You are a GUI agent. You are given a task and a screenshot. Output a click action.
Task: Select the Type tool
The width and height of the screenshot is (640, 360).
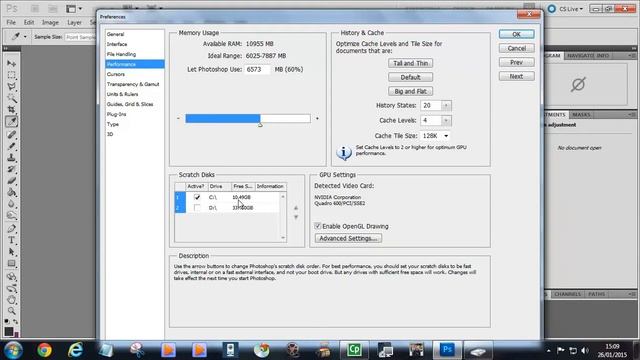tap(11, 240)
